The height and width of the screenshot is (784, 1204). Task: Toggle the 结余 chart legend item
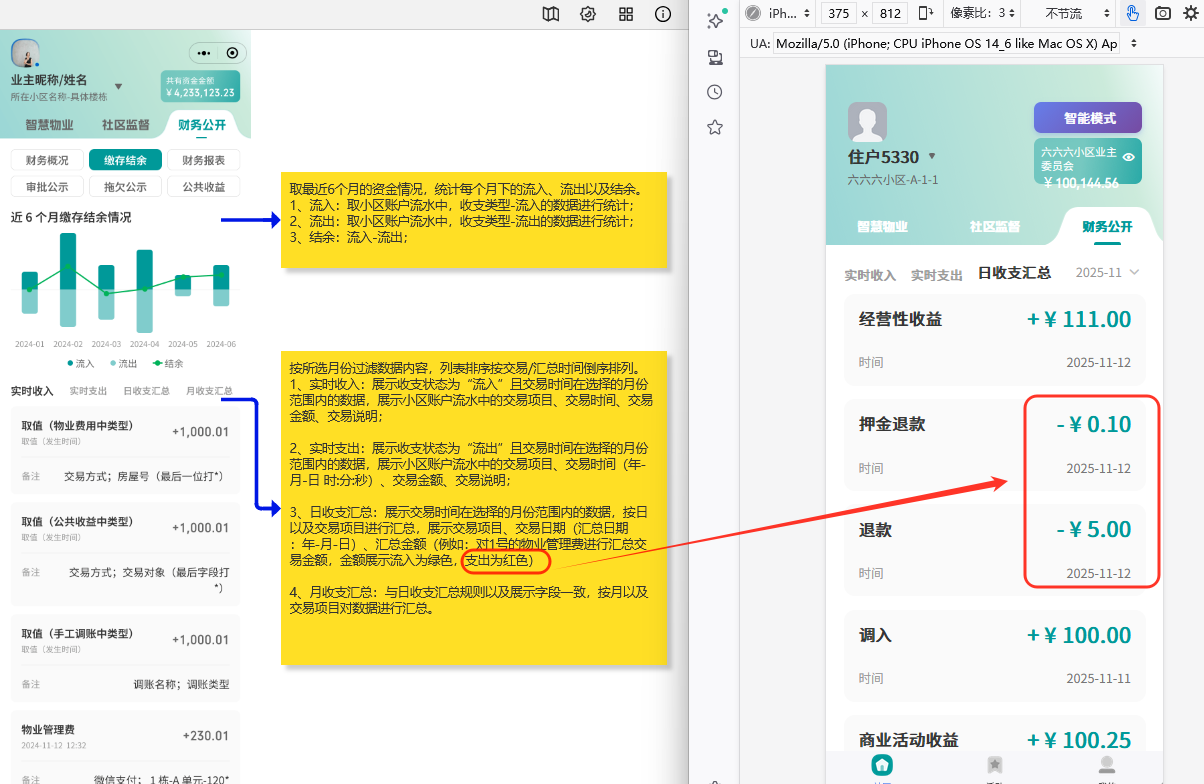click(167, 364)
